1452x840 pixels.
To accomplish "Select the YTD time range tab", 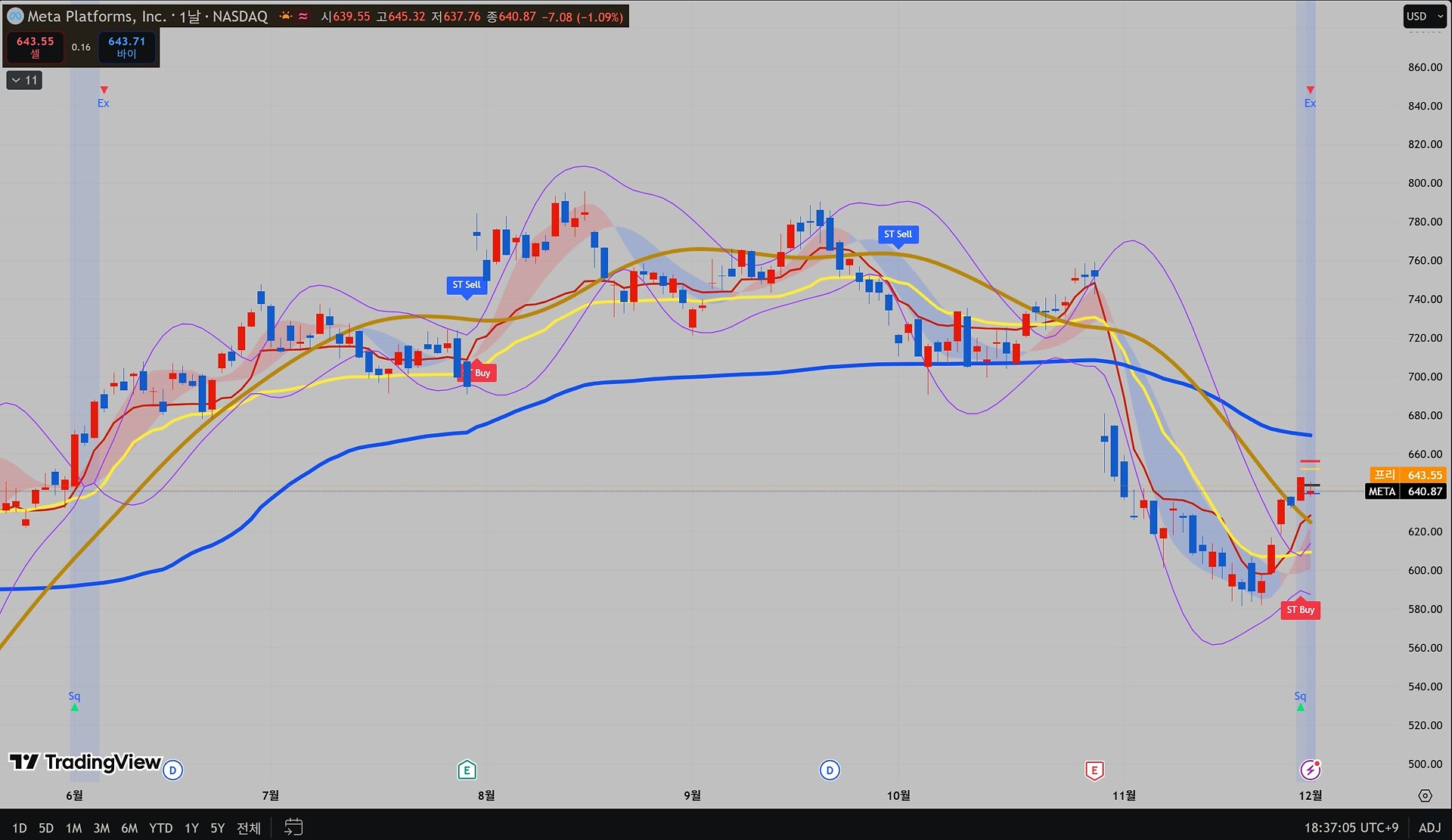I will (x=160, y=828).
